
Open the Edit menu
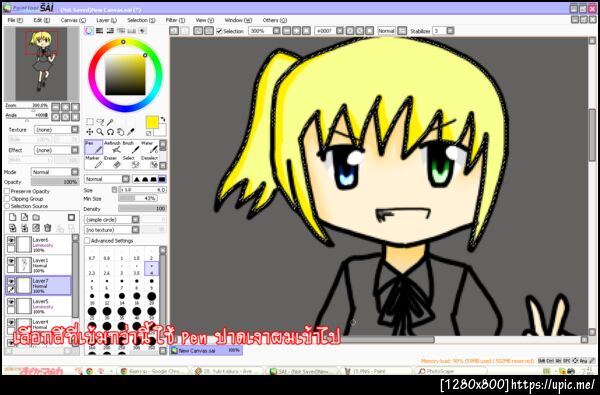click(42, 20)
